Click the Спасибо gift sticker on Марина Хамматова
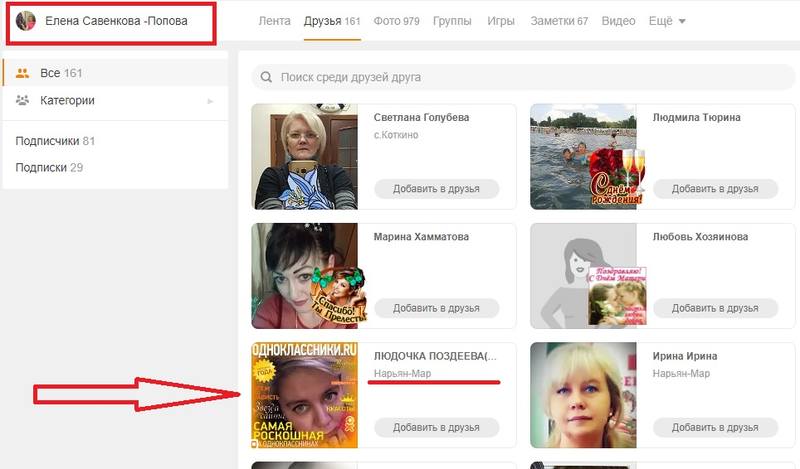 (x=338, y=296)
